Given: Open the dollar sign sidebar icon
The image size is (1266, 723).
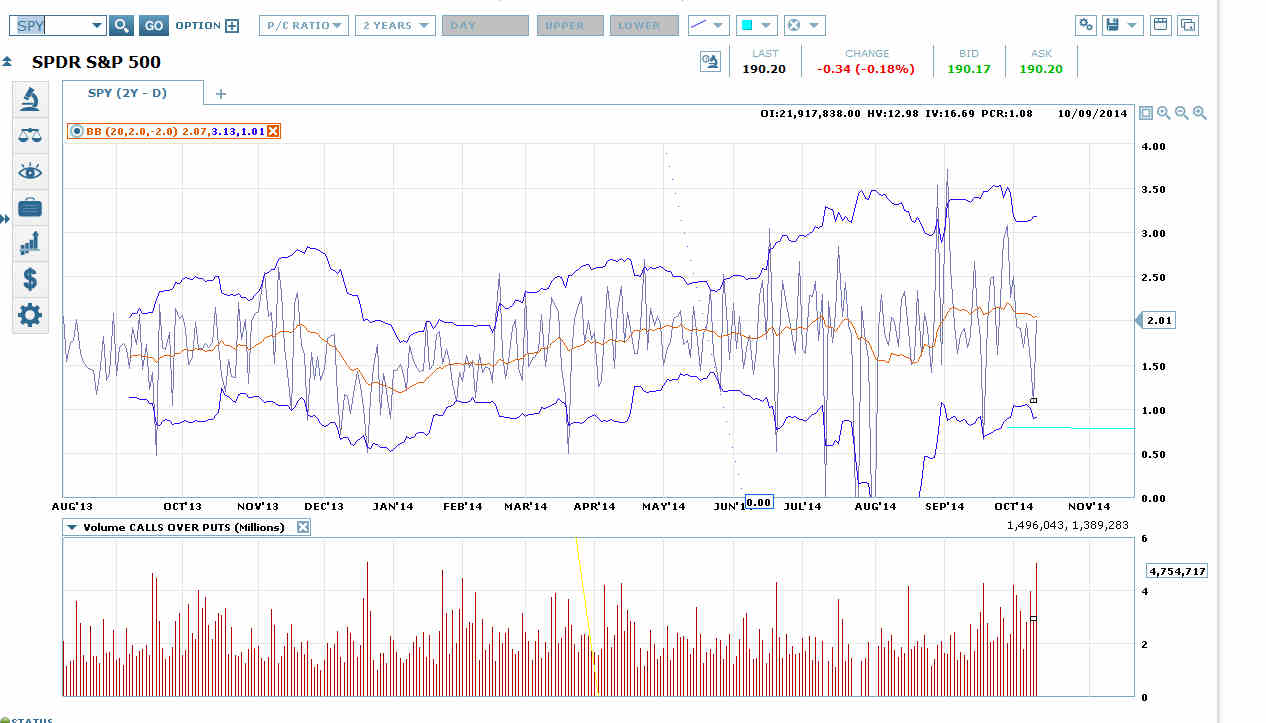Looking at the screenshot, I should coord(30,279).
